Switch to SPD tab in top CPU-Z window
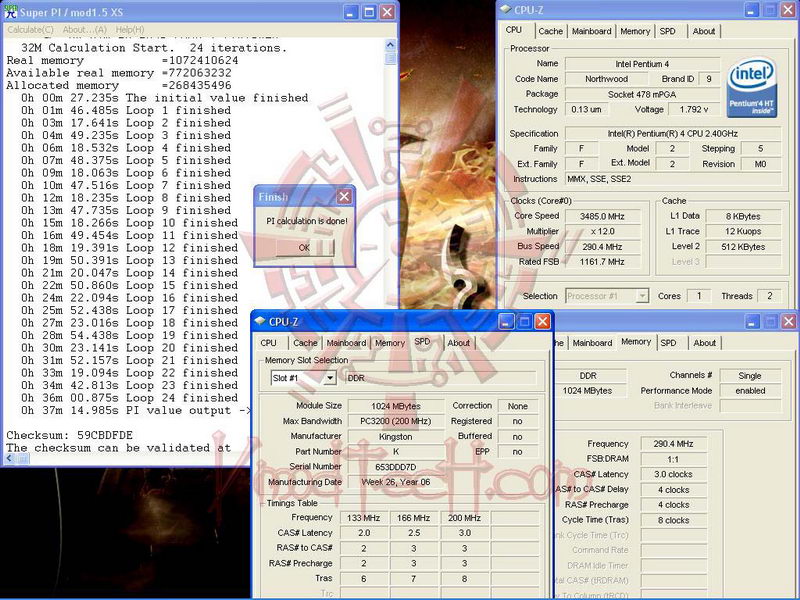The width and height of the screenshot is (800, 600). click(x=667, y=31)
